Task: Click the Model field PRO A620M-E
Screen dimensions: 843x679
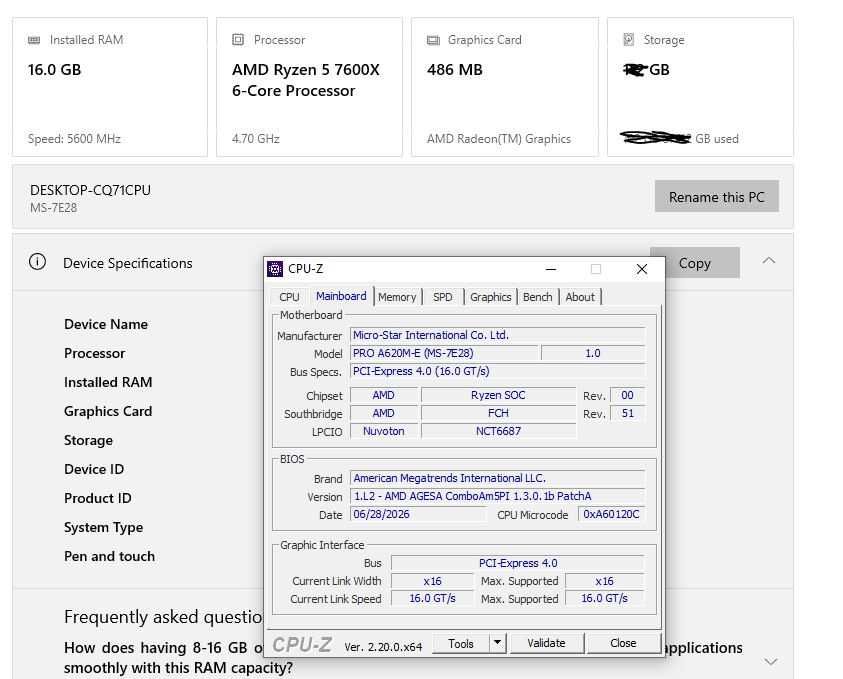Action: coord(444,353)
